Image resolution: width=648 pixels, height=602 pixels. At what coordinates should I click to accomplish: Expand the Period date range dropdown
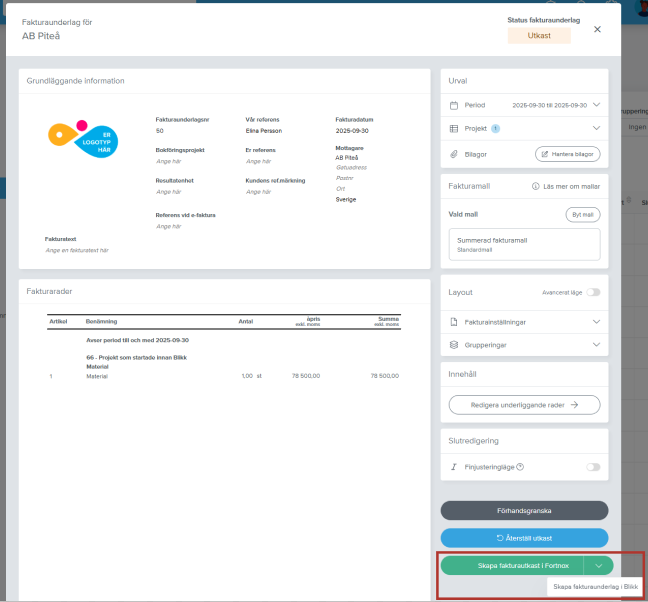pyautogui.click(x=597, y=104)
